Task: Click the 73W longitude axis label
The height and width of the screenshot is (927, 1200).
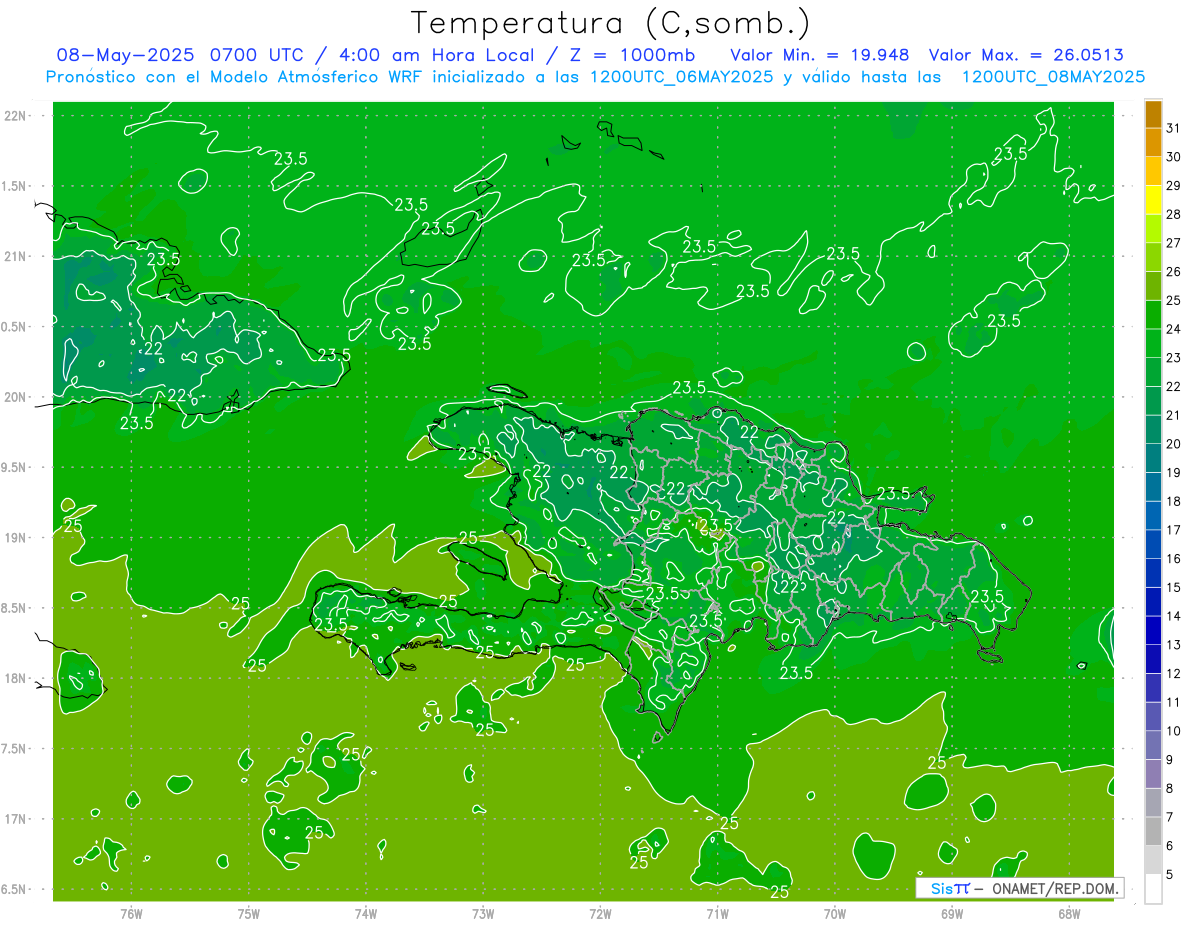Action: tap(483, 914)
